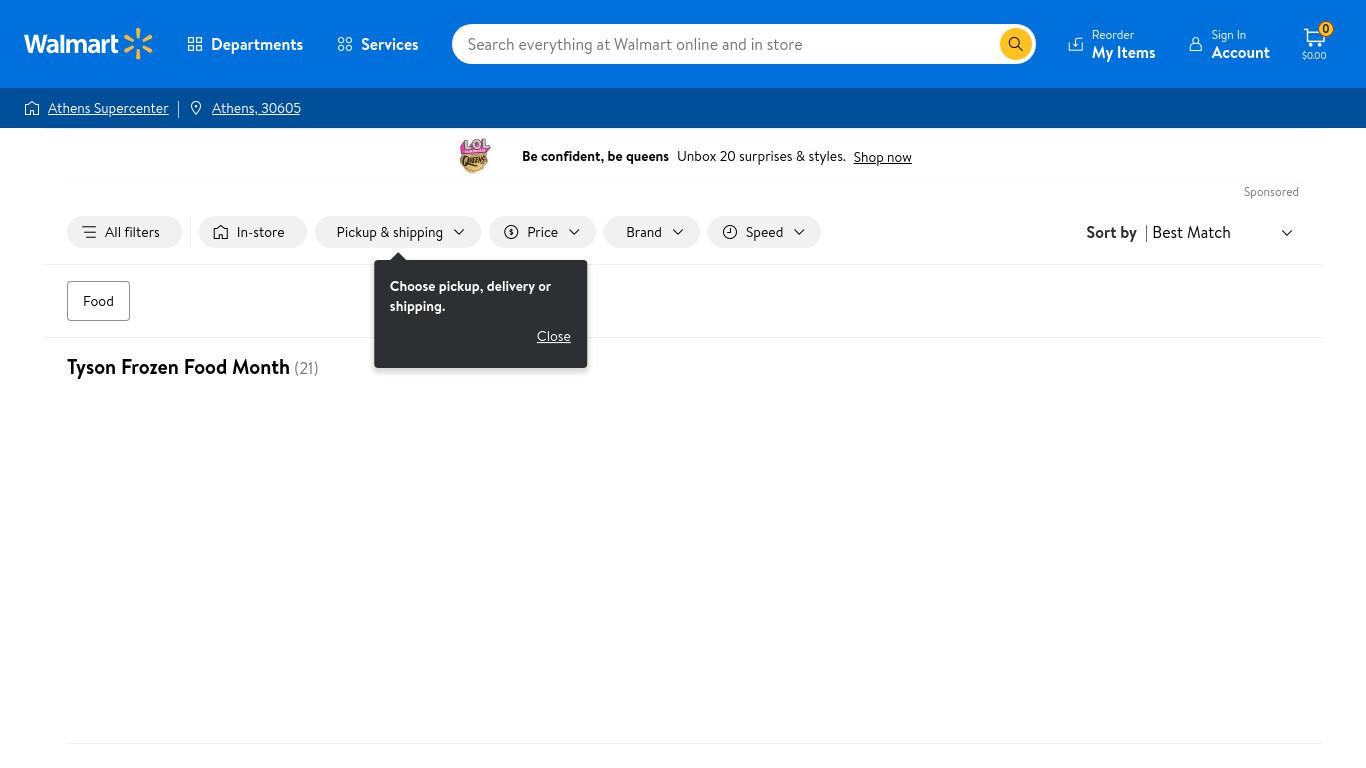Click the Sponsored label
This screenshot has width=1366, height=768.
click(1271, 192)
